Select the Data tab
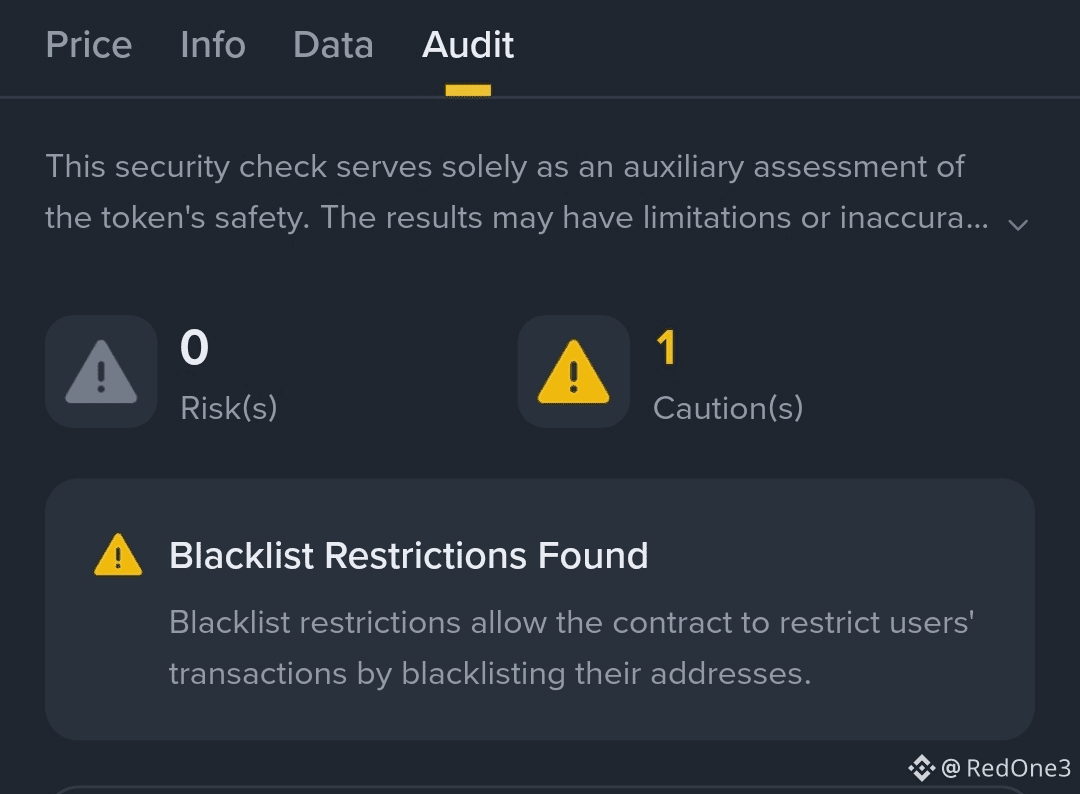Viewport: 1080px width, 794px height. 333,45
